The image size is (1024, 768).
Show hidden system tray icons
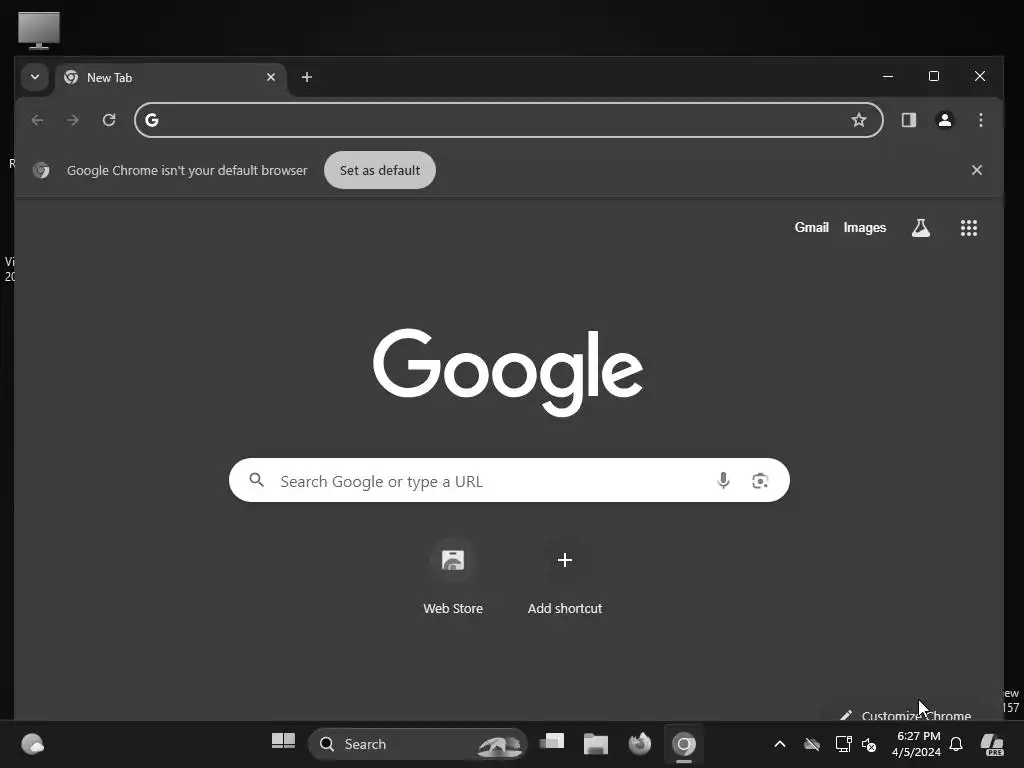click(x=779, y=744)
